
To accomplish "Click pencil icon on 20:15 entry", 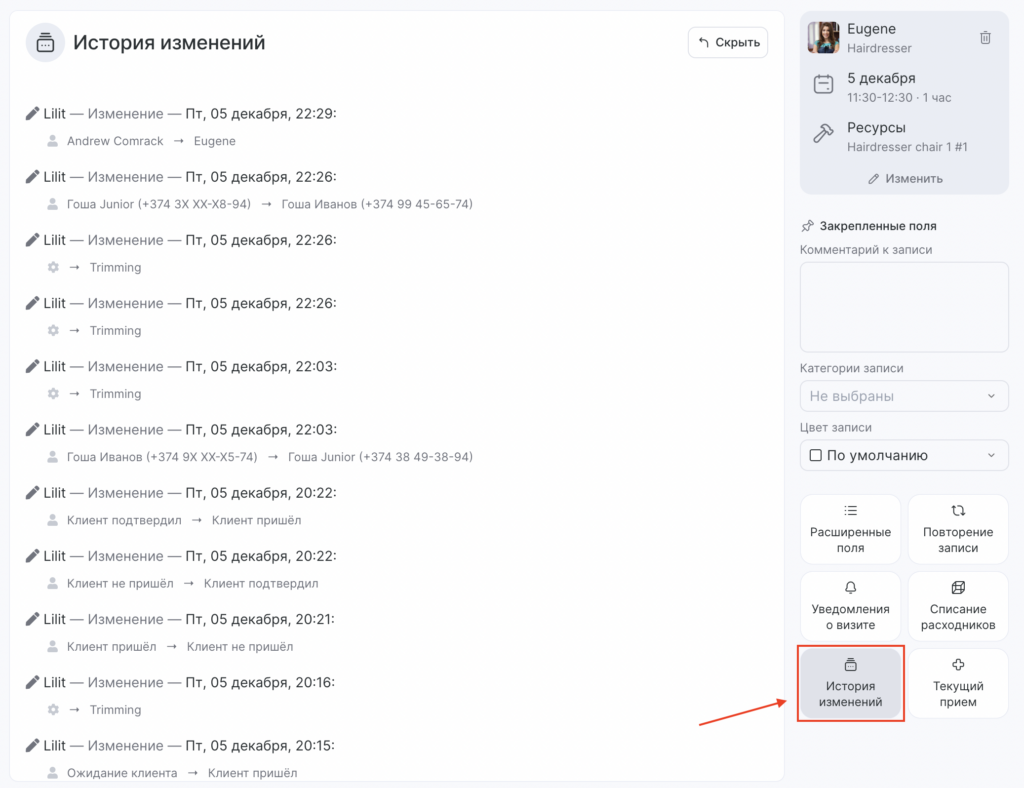I will pyautogui.click(x=32, y=746).
